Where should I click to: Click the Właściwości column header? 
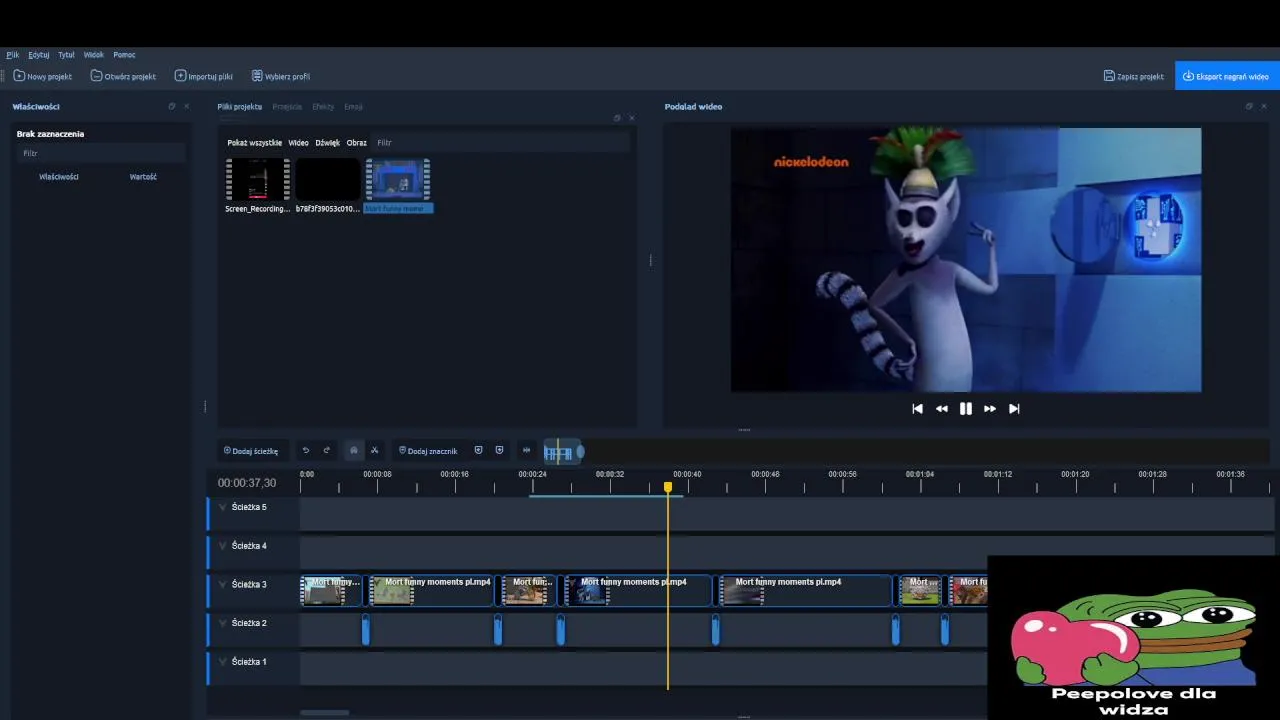59,177
